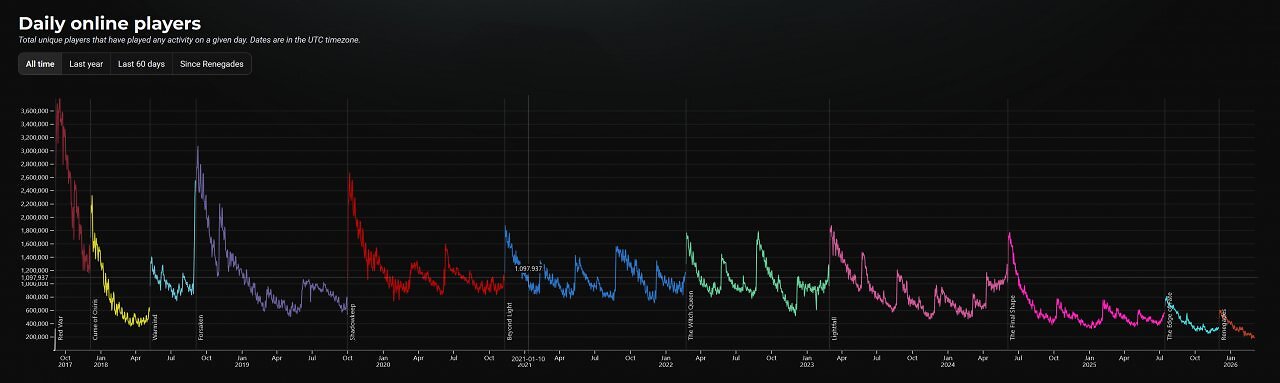
Task: Click the 3,600,000 y-axis label
Action: 34,111
